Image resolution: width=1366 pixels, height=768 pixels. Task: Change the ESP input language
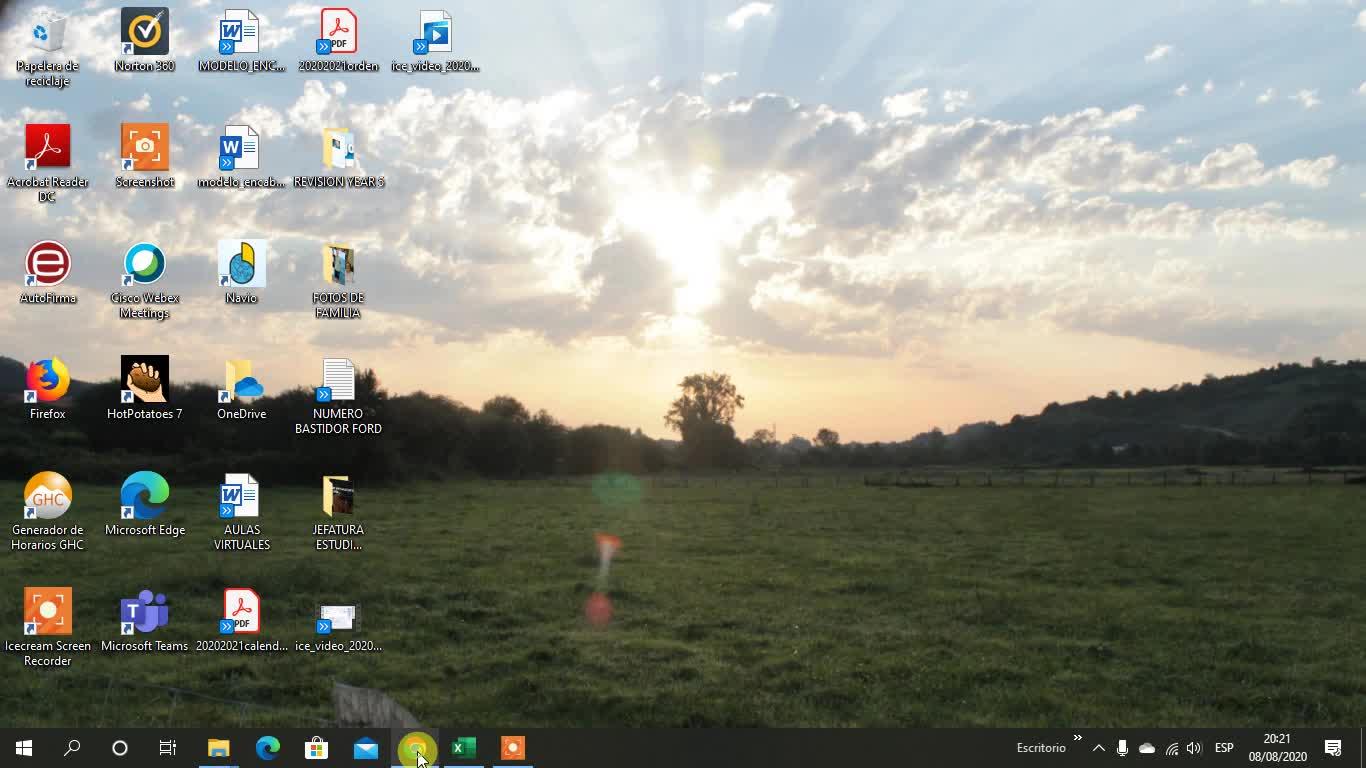point(1224,748)
